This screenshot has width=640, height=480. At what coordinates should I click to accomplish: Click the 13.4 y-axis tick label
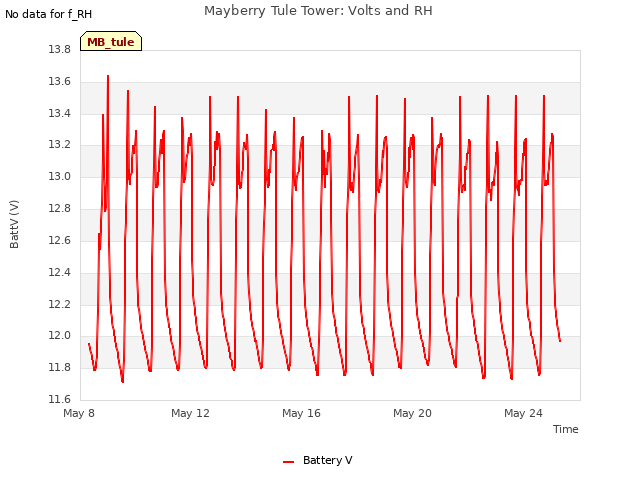pyautogui.click(x=60, y=113)
